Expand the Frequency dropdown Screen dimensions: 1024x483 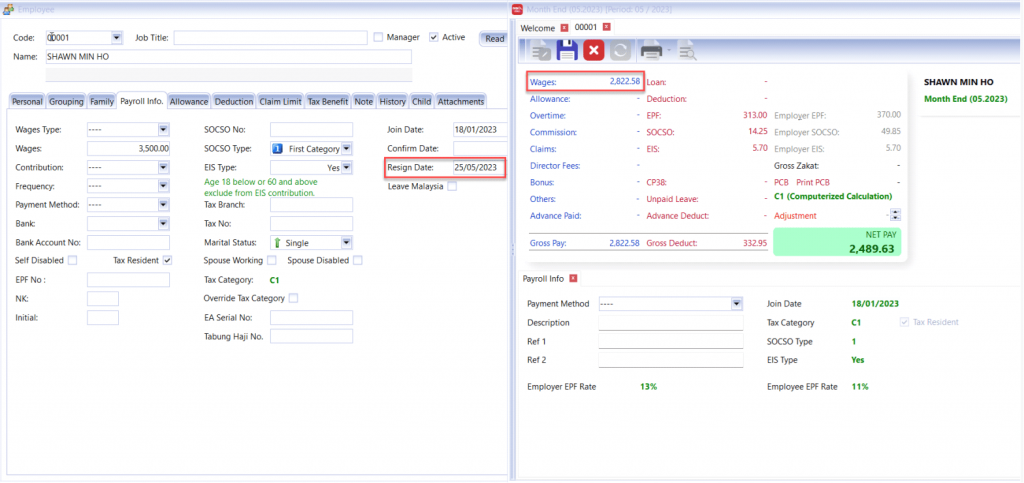point(163,186)
